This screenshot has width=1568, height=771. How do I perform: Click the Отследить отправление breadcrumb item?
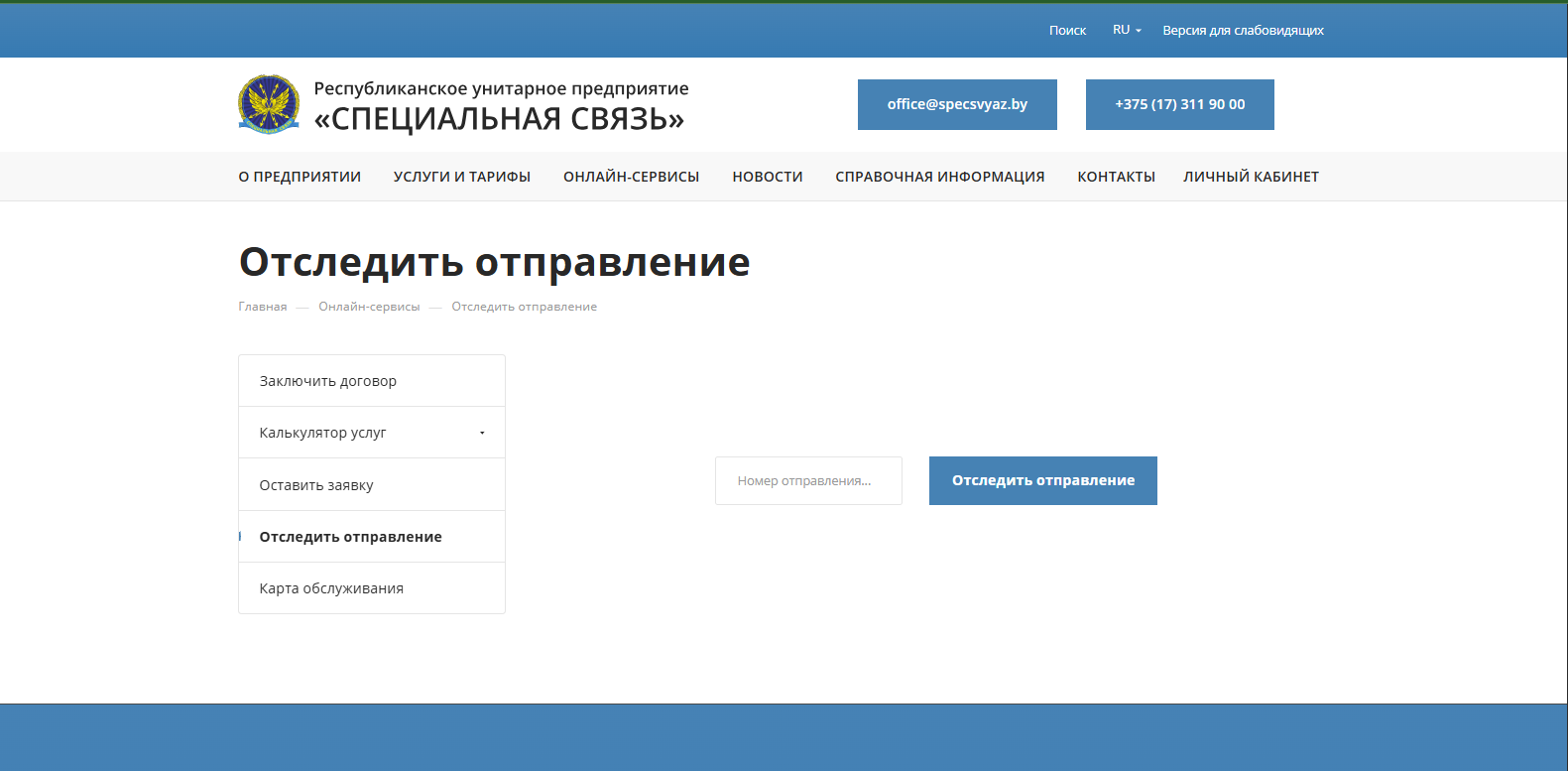point(525,307)
